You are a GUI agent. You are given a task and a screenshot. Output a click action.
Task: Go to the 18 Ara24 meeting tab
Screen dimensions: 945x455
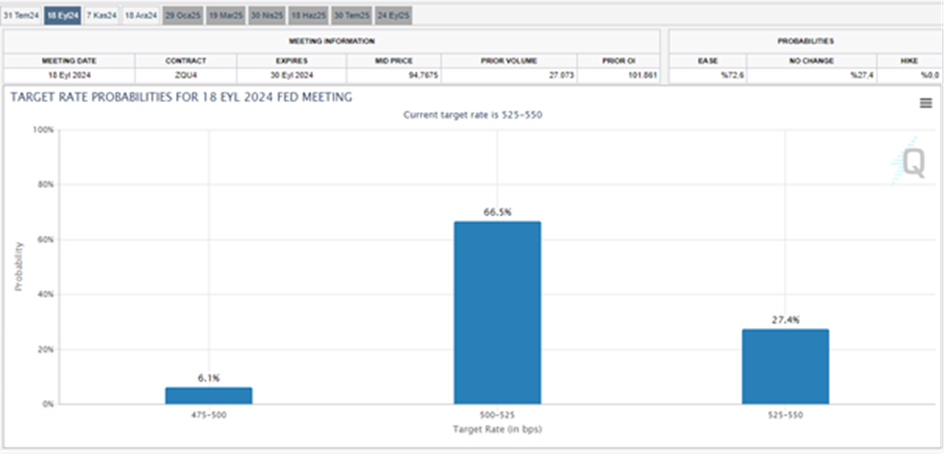(x=140, y=16)
